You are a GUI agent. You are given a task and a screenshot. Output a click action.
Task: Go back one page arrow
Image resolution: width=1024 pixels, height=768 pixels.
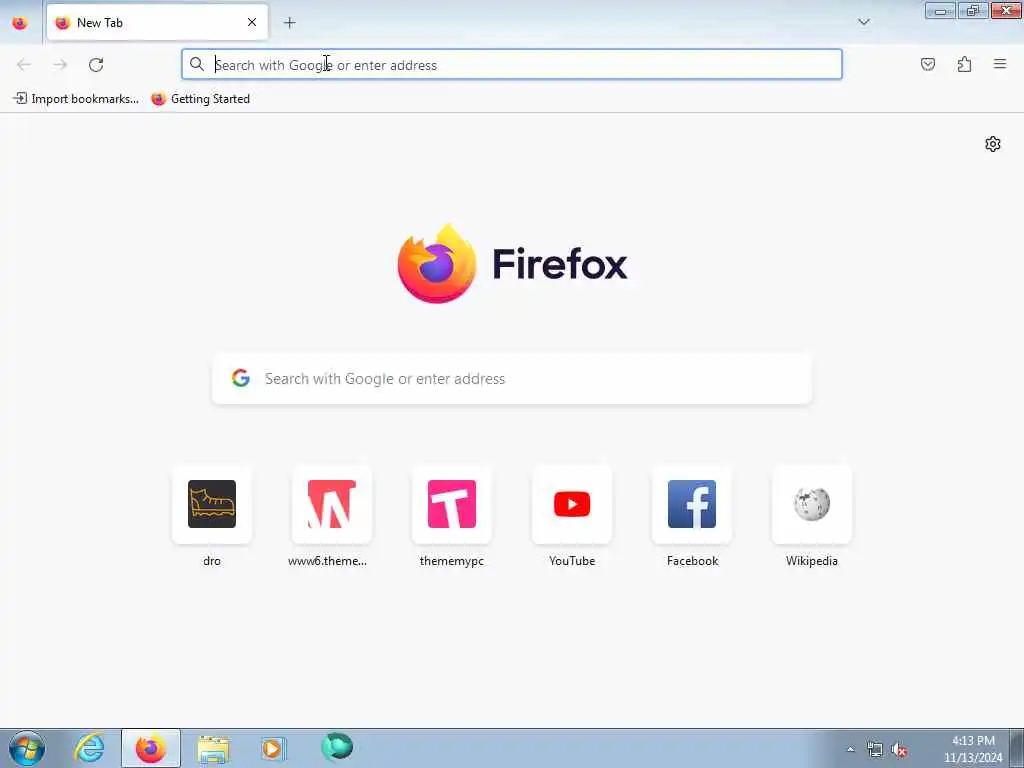tap(24, 65)
